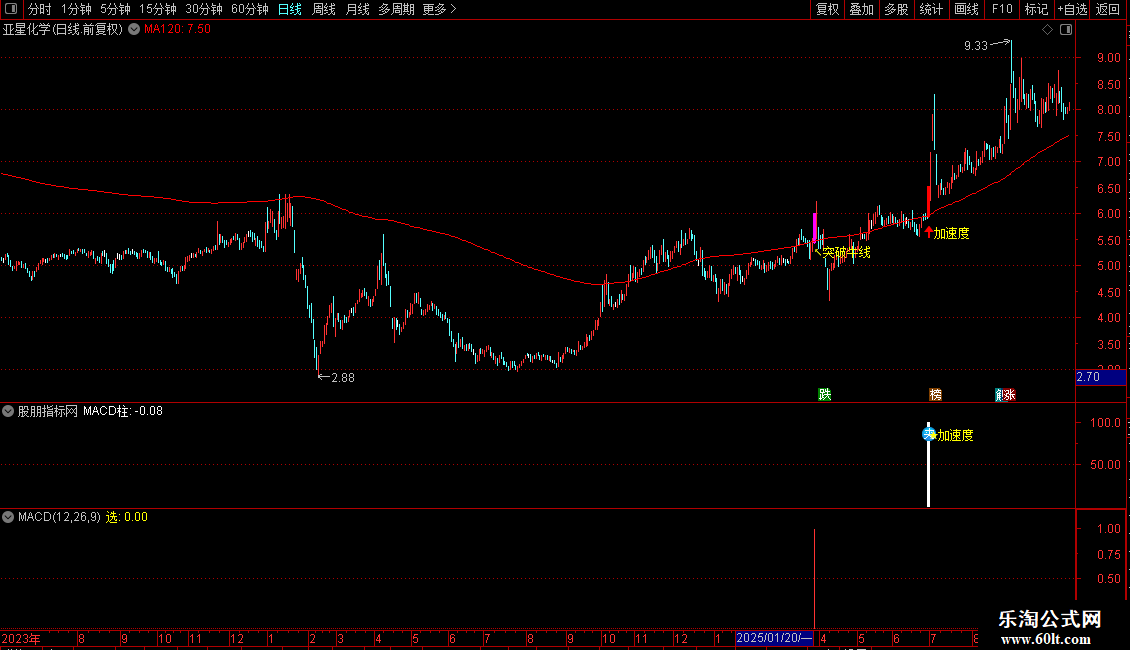Click the 2.88 low price label

[342, 378]
